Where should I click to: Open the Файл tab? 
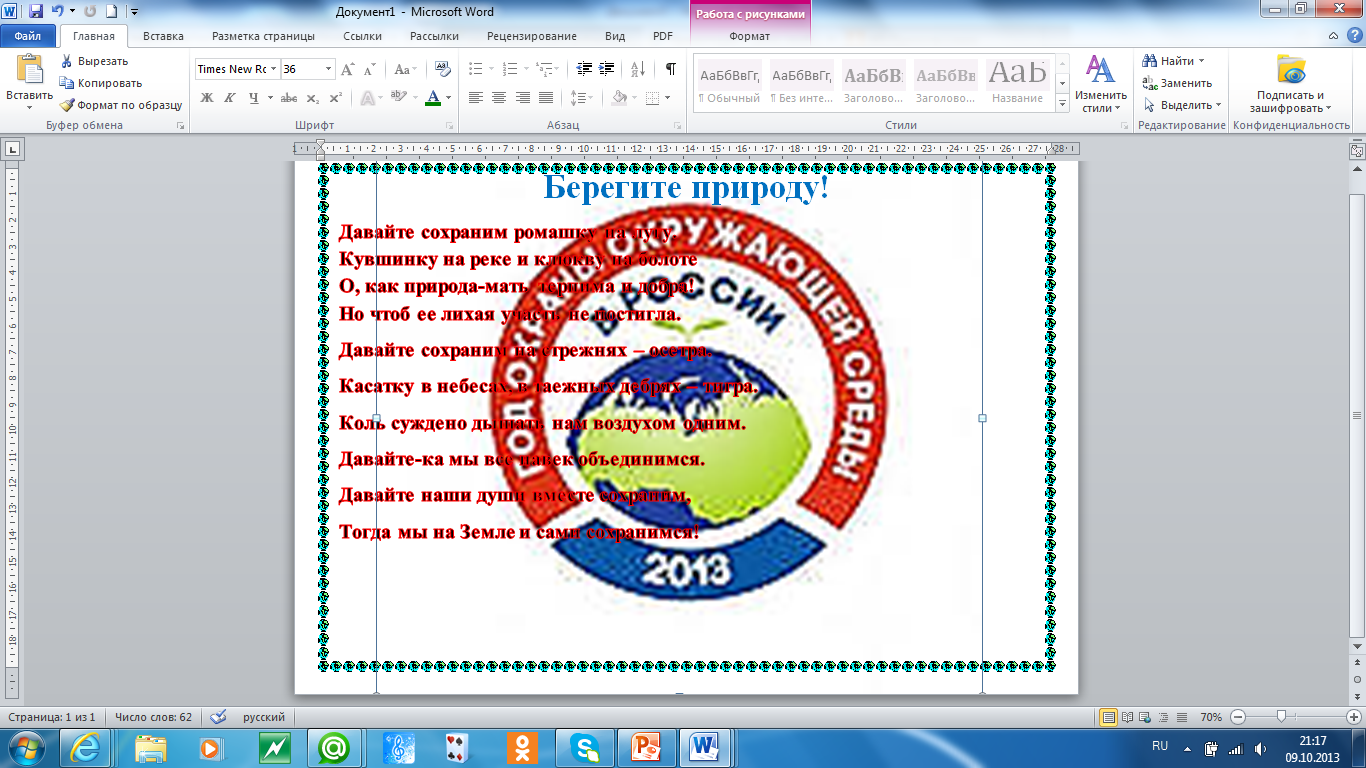(28, 36)
